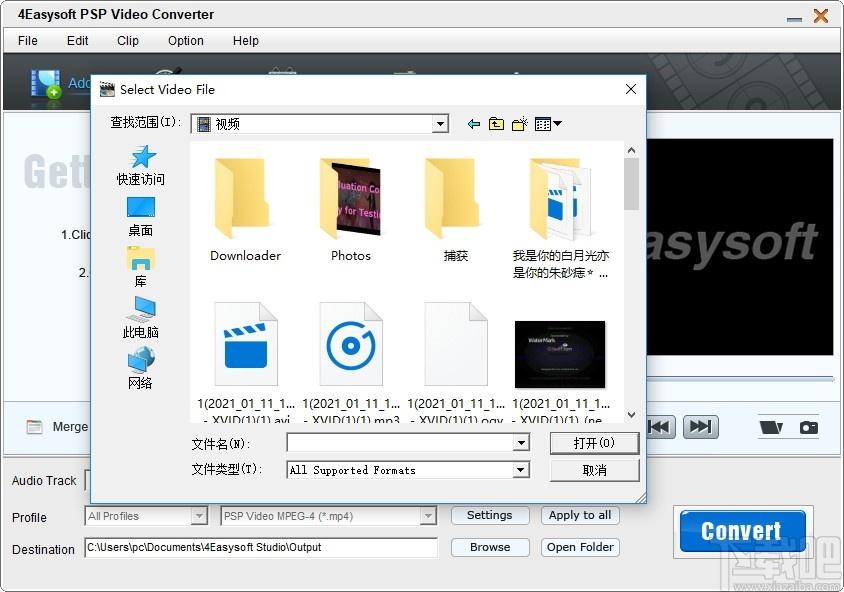844x592 pixels.
Task: Close the Select Video File dialog
Action: point(631,89)
